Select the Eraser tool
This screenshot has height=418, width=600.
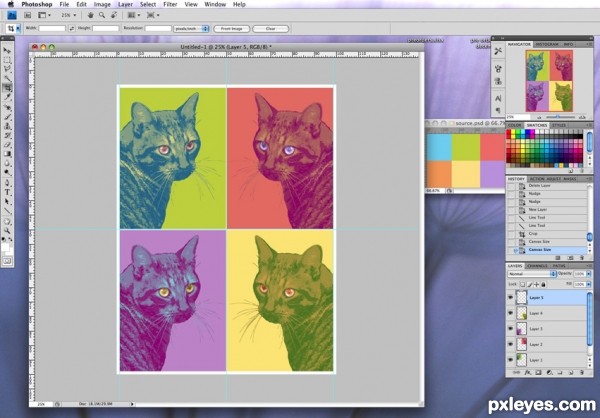[x=7, y=145]
